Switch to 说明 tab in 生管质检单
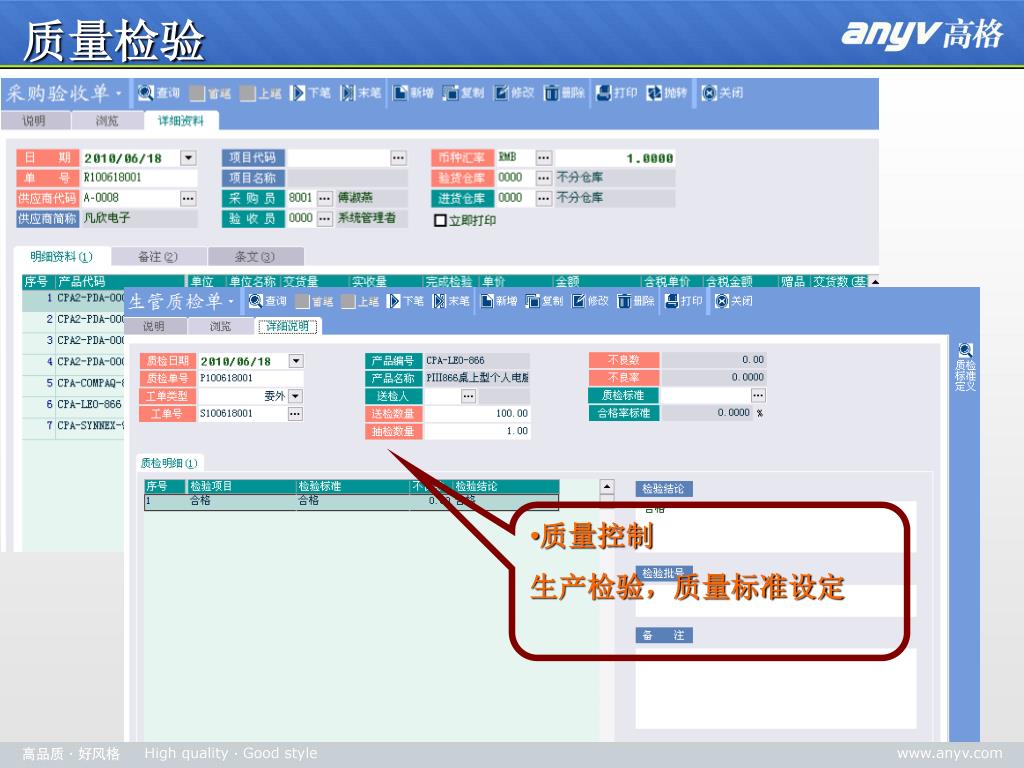1024x768 pixels. click(154, 326)
